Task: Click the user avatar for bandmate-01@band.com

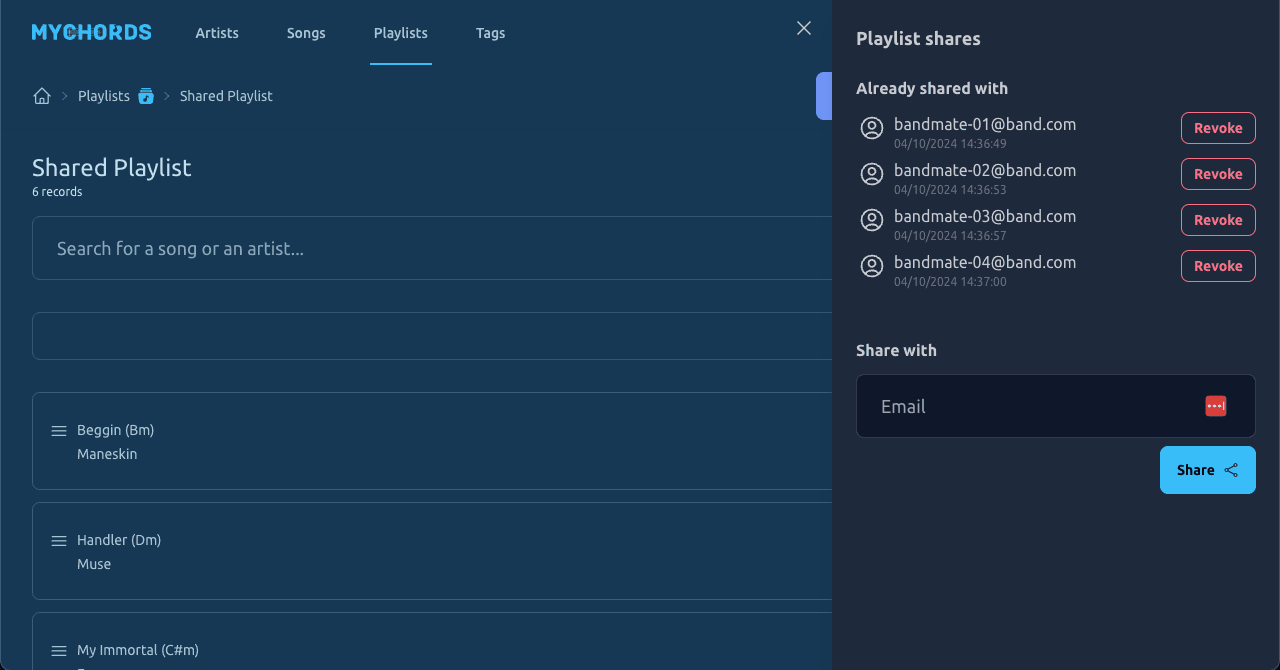Action: click(x=872, y=128)
